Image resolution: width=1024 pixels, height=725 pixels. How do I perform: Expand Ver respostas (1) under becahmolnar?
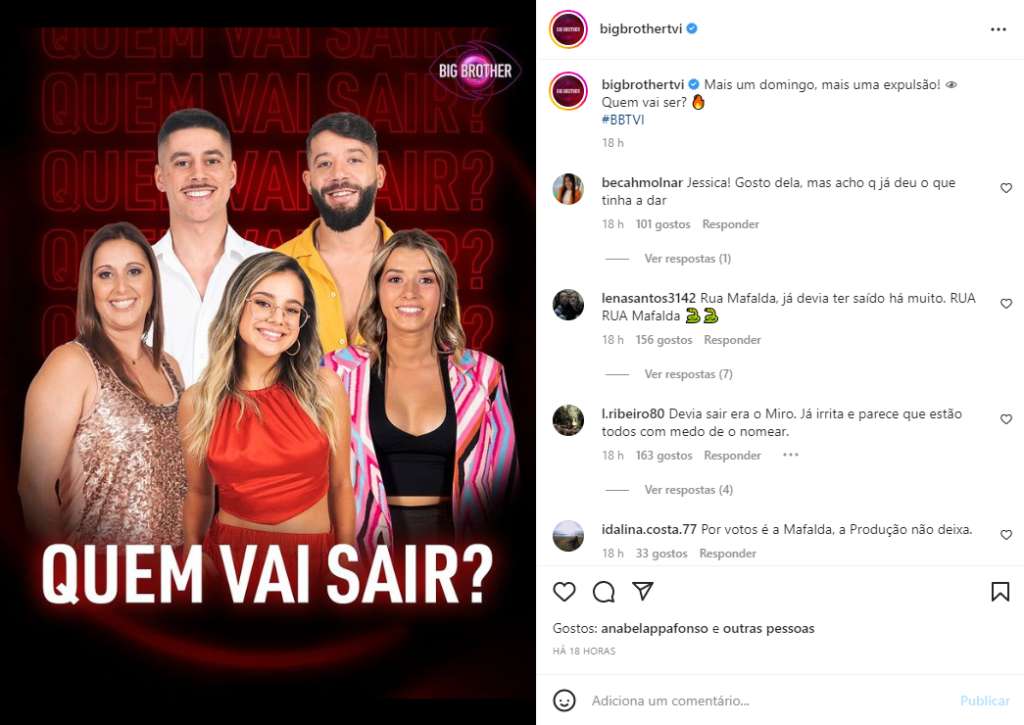click(688, 259)
